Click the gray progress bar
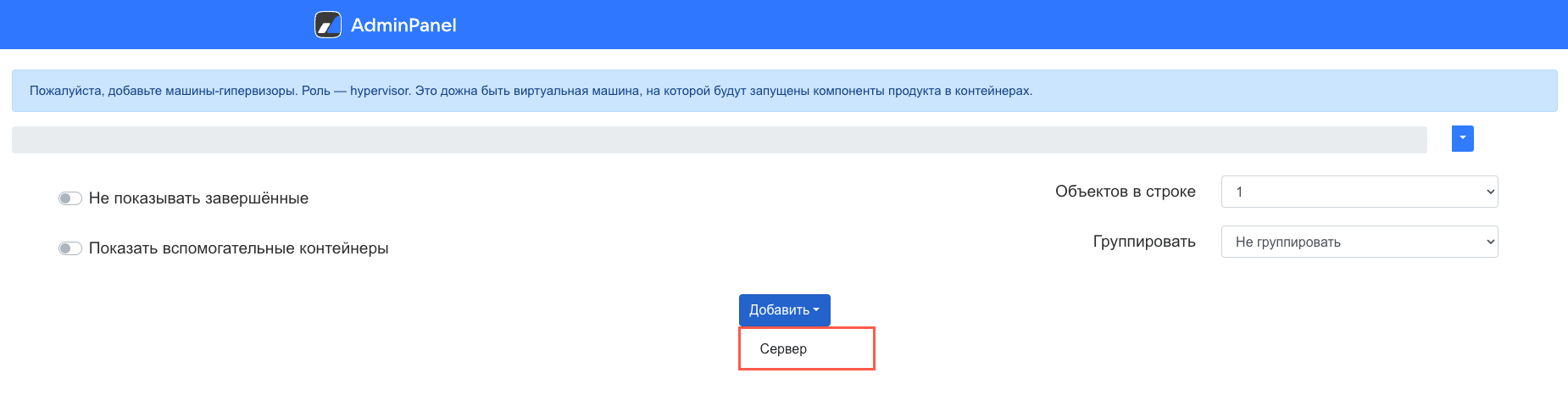1568x401 pixels. (719, 140)
